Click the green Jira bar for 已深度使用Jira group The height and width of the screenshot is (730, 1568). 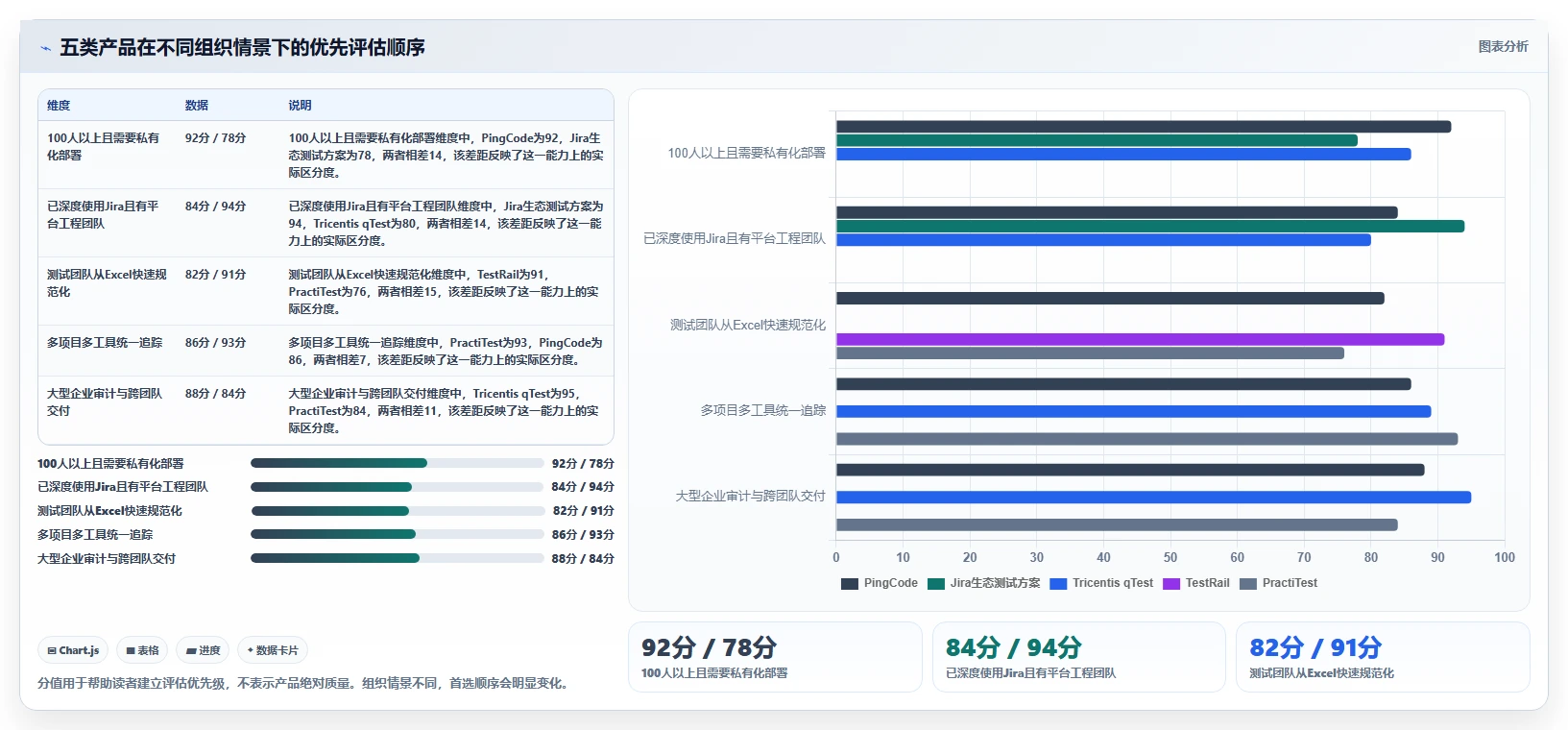(x=1149, y=227)
